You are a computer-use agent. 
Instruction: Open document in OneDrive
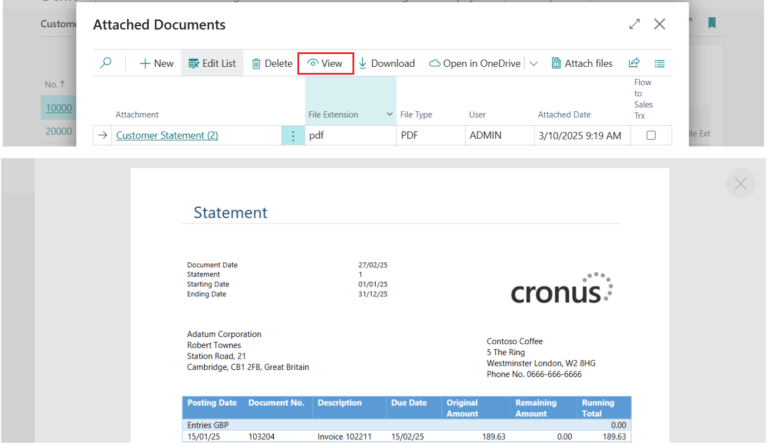pos(475,63)
